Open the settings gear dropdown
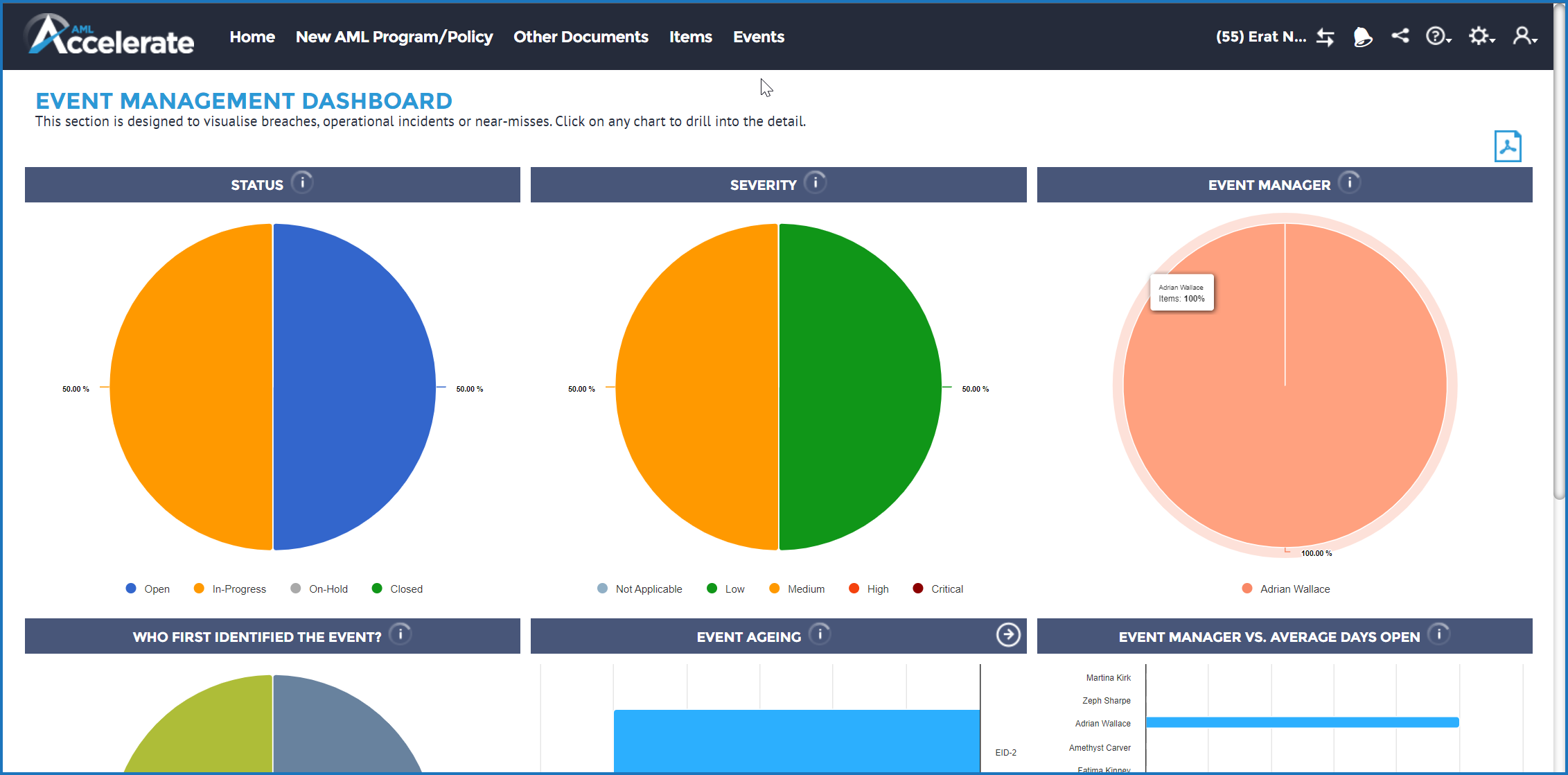This screenshot has height=775, width=1568. point(1481,36)
